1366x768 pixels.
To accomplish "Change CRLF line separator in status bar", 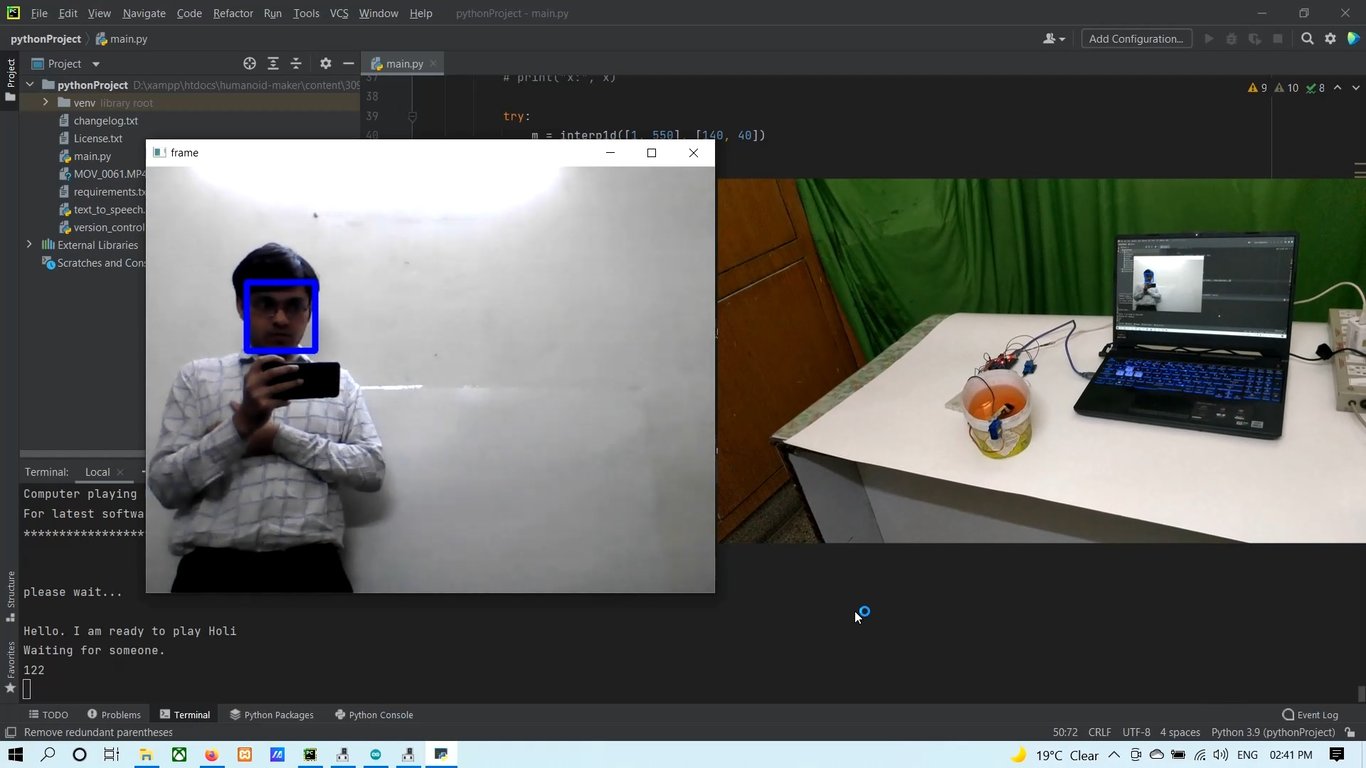I will tap(1099, 732).
